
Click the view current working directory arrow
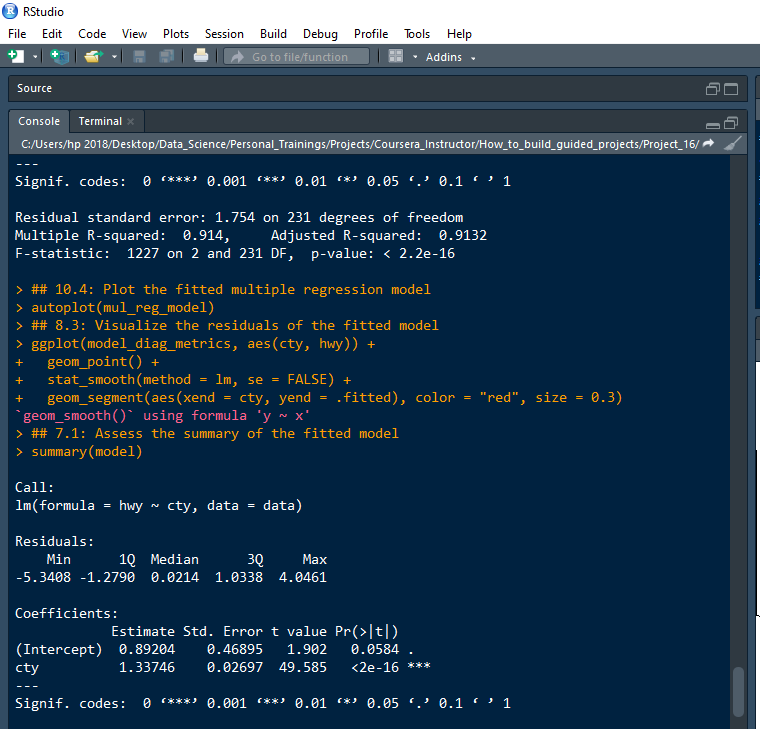(708, 143)
